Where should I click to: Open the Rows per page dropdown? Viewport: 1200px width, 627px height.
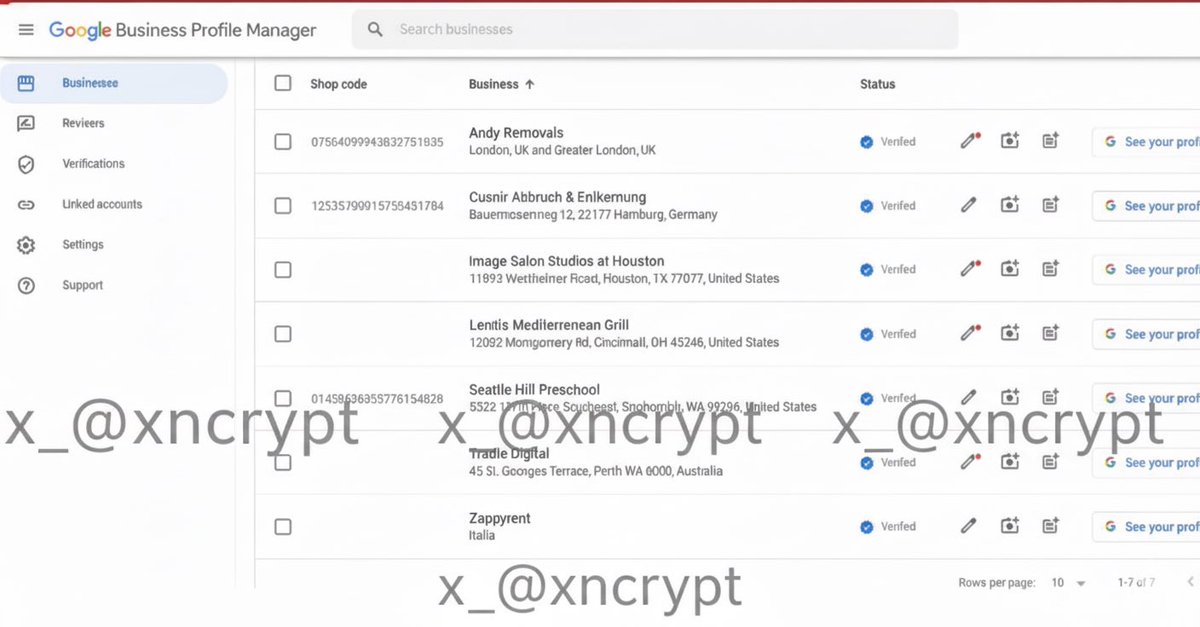(1068, 583)
